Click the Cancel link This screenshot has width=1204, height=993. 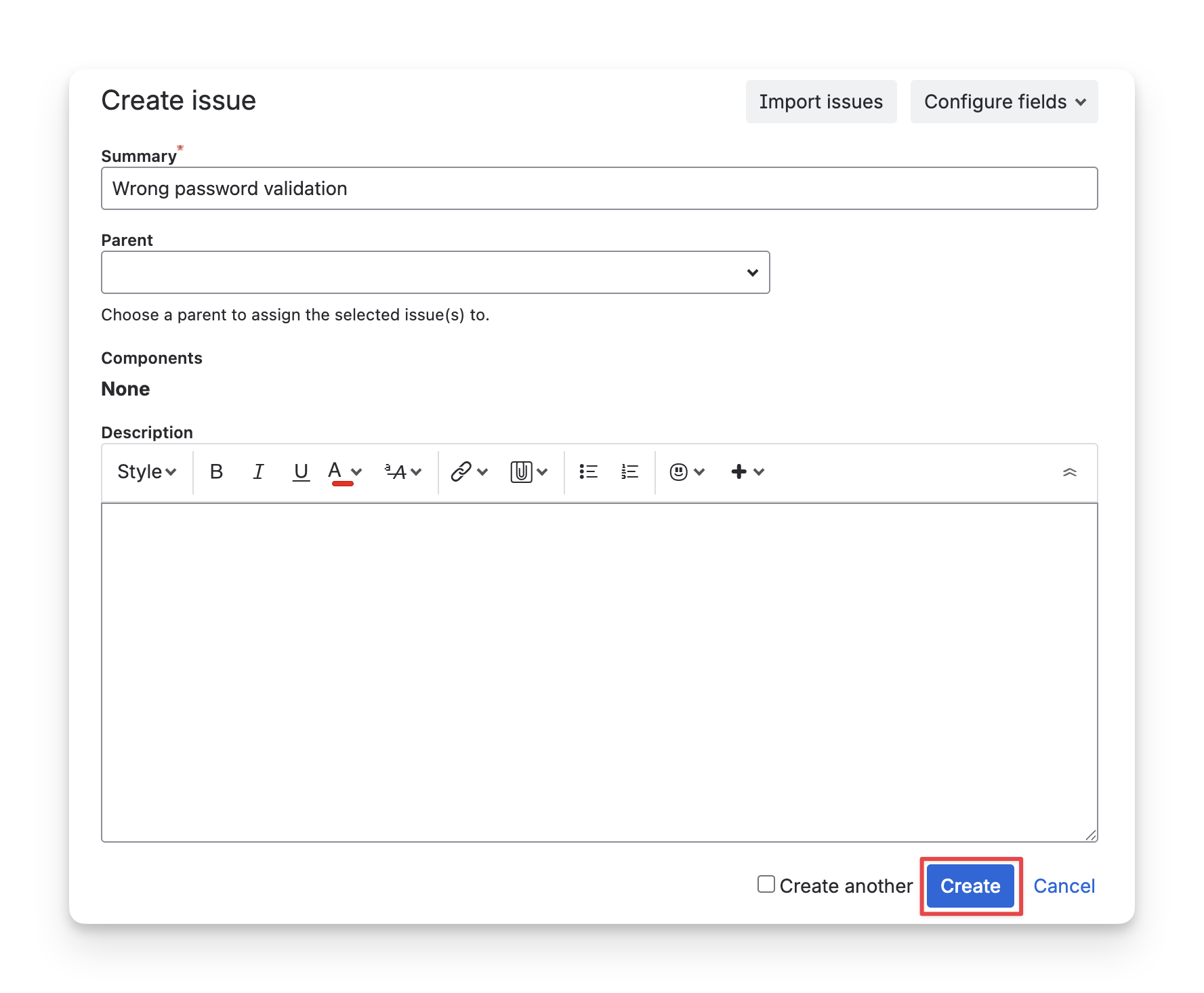point(1064,886)
